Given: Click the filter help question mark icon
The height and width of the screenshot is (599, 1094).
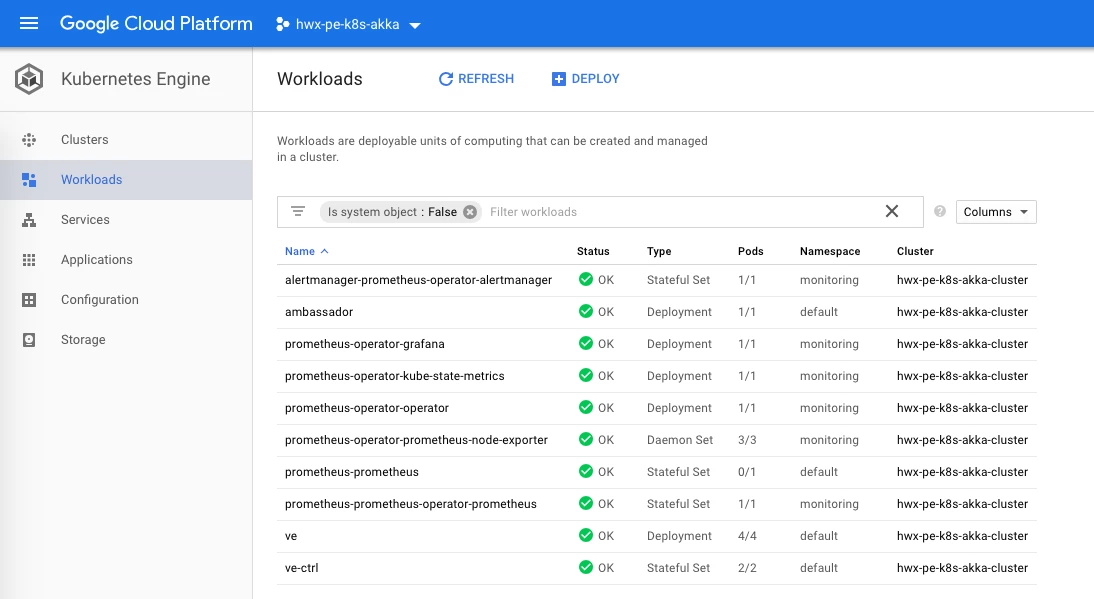Looking at the screenshot, I should click(940, 211).
